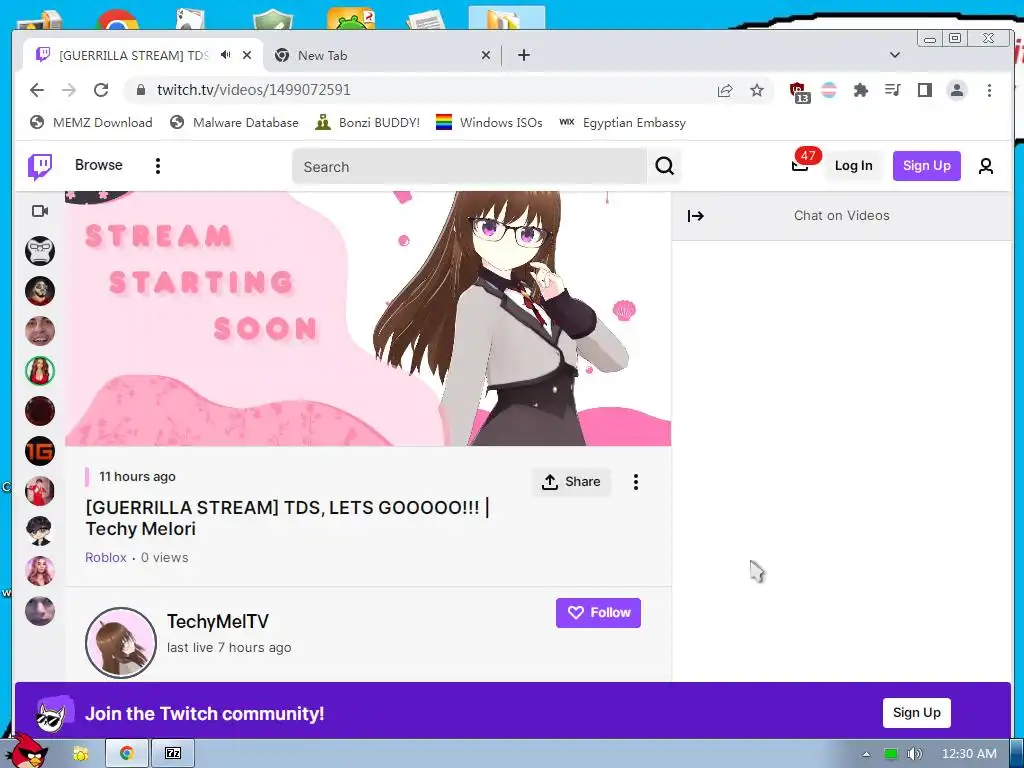Open the Browse page
Viewport: 1024px width, 768px height.
coord(99,165)
